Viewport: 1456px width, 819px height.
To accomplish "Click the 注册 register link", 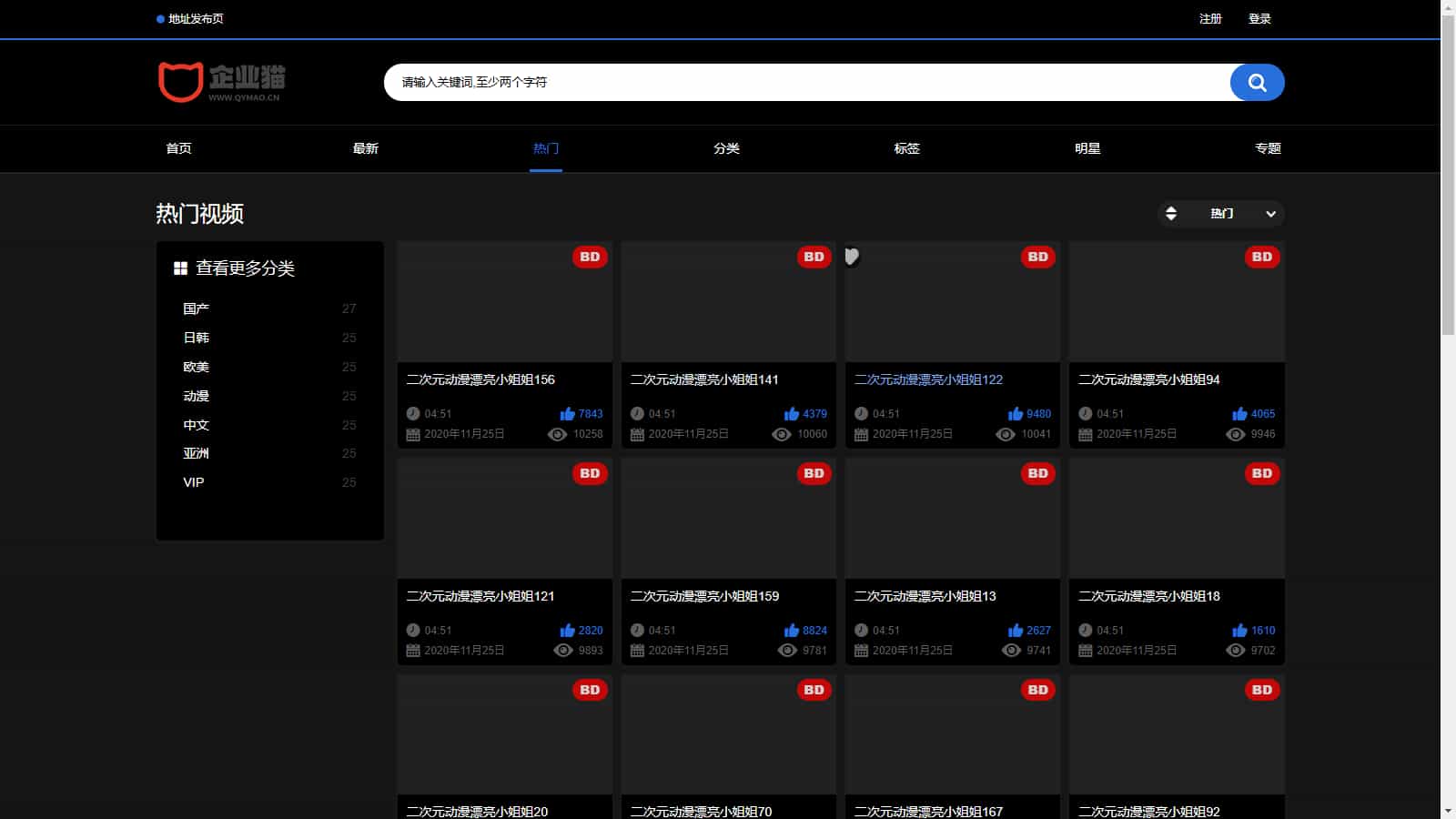I will [x=1210, y=19].
